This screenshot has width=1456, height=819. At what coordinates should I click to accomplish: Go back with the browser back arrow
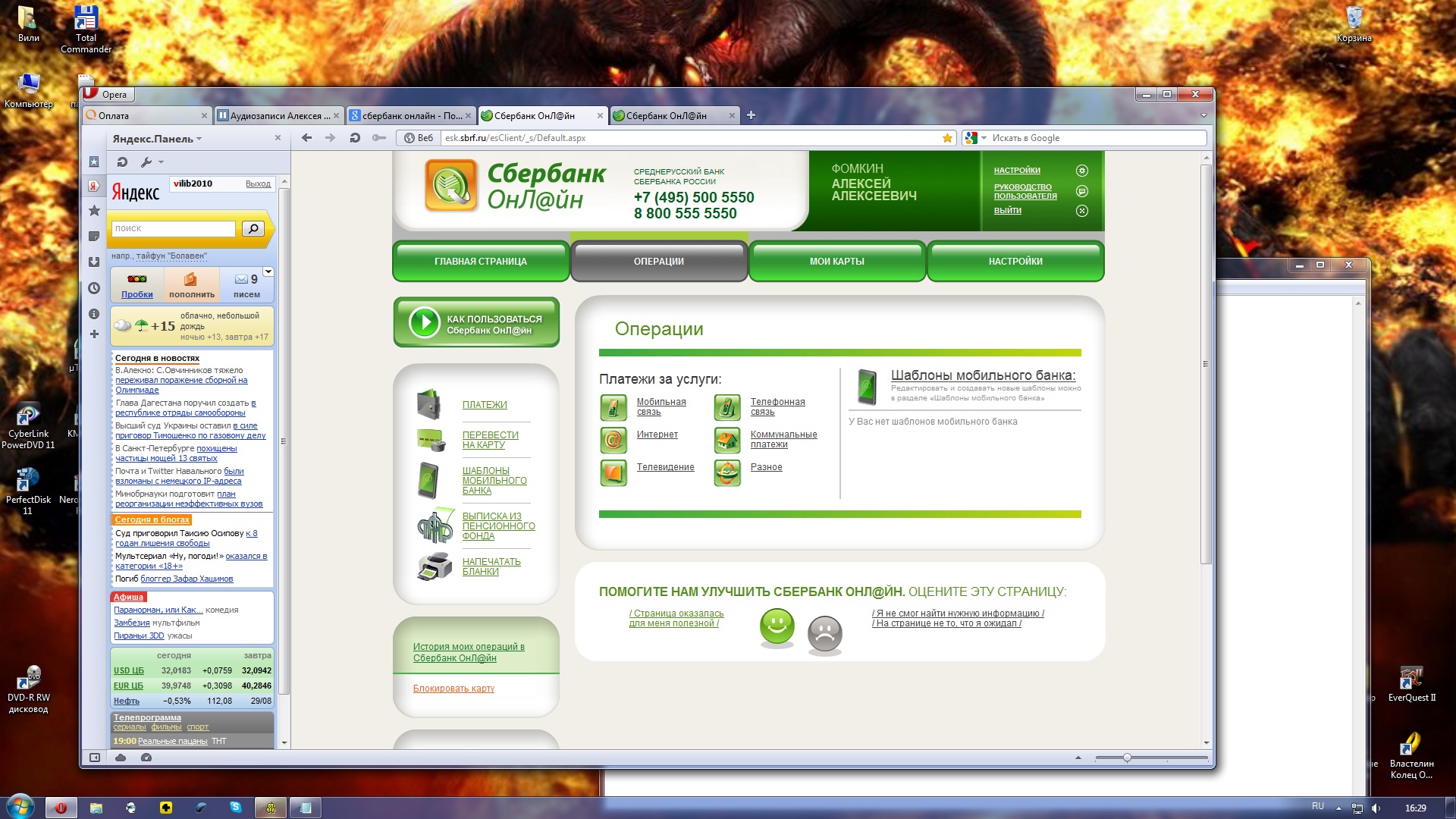306,138
